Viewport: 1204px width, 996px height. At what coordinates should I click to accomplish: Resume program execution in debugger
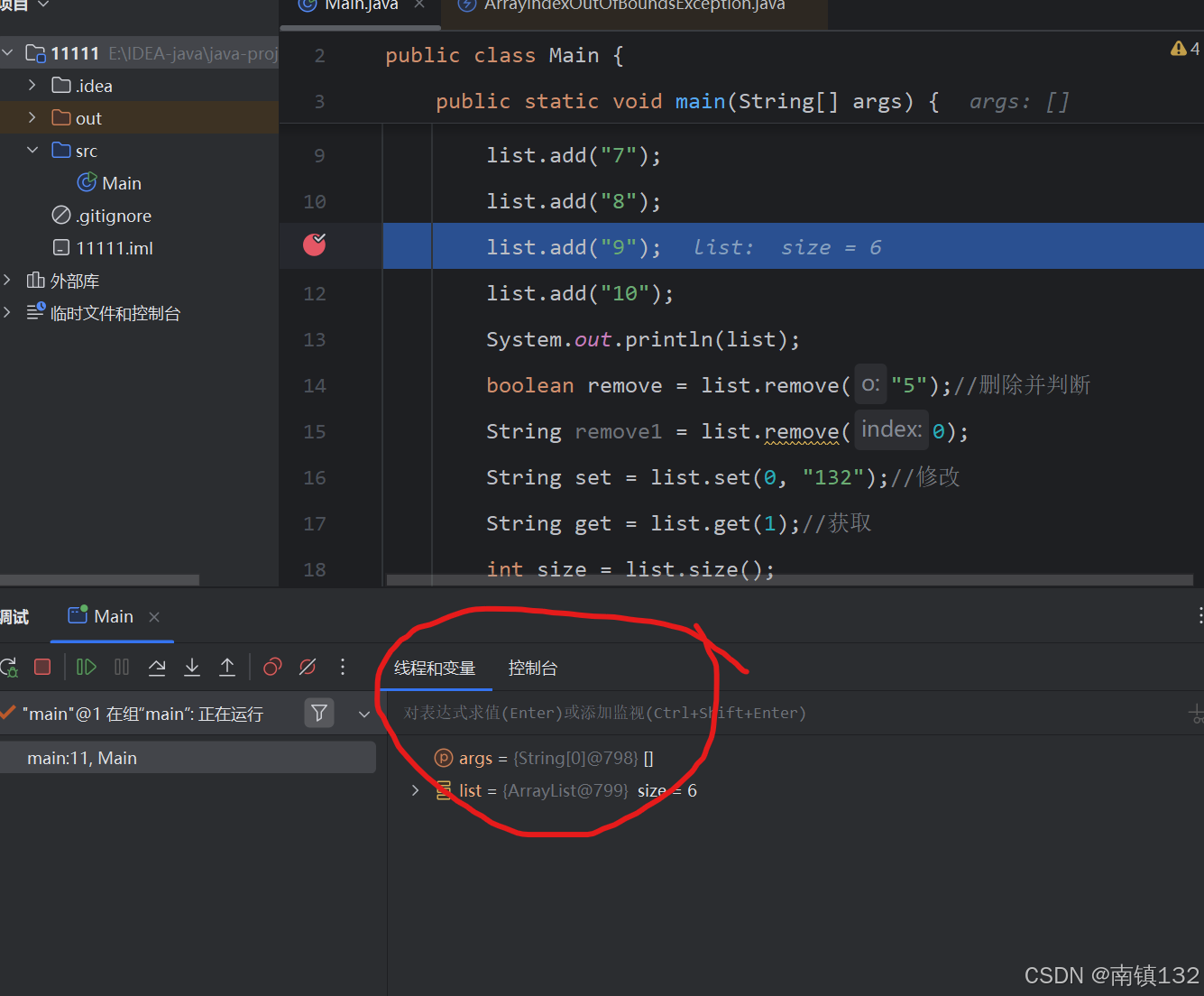pos(86,667)
